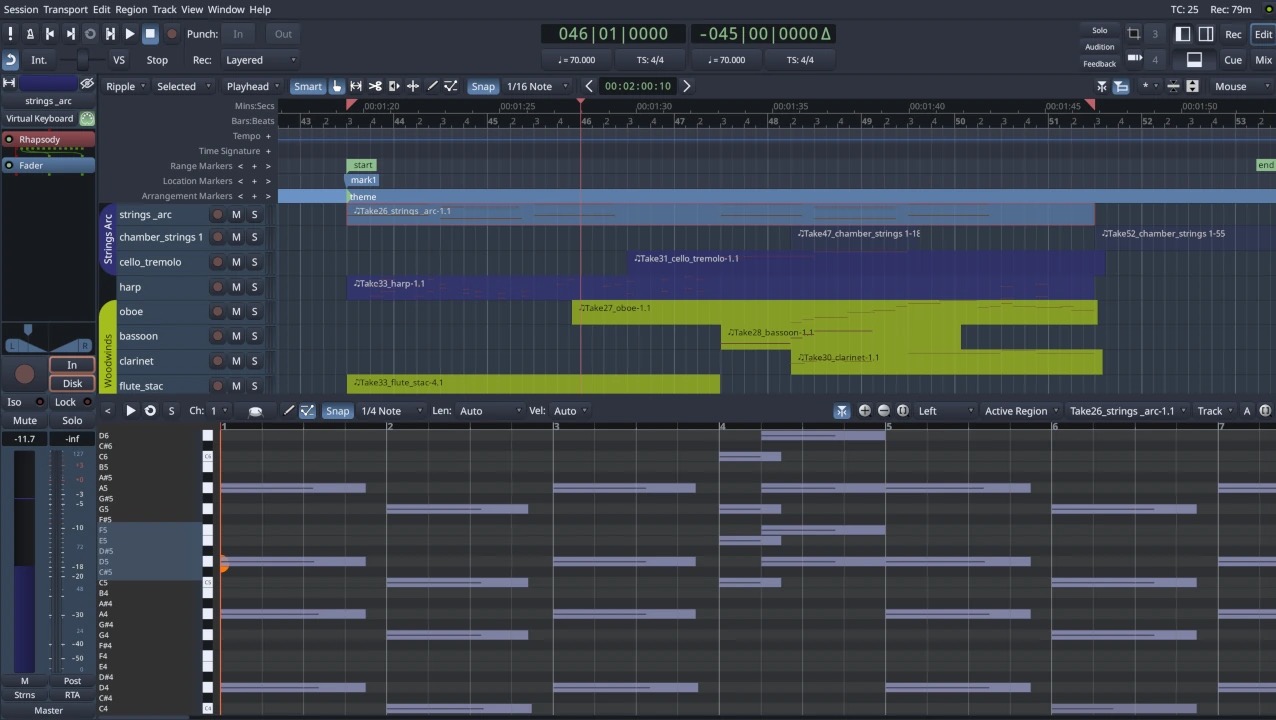The width and height of the screenshot is (1276, 720).
Task: Select the Grab hand tool
Action: click(337, 86)
